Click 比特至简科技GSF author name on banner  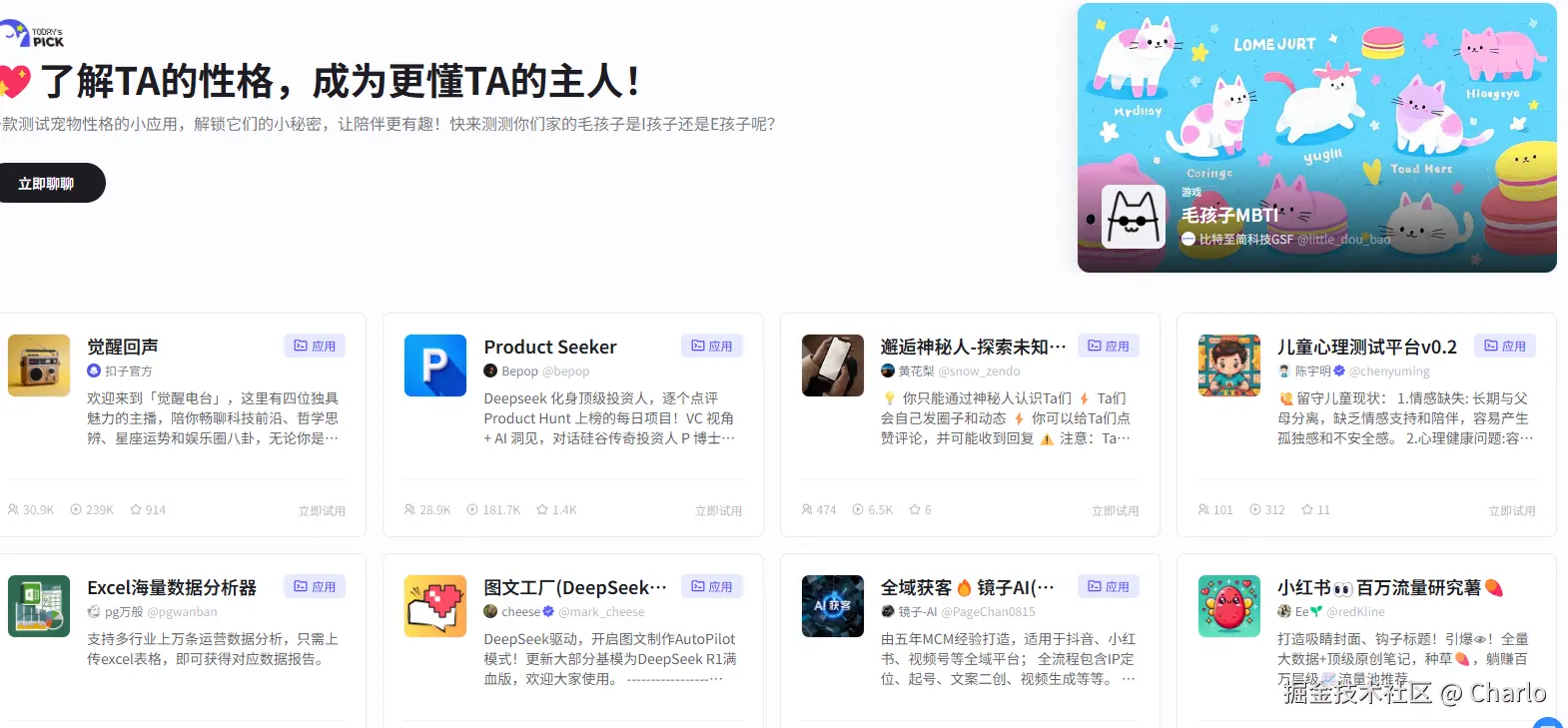point(1245,240)
